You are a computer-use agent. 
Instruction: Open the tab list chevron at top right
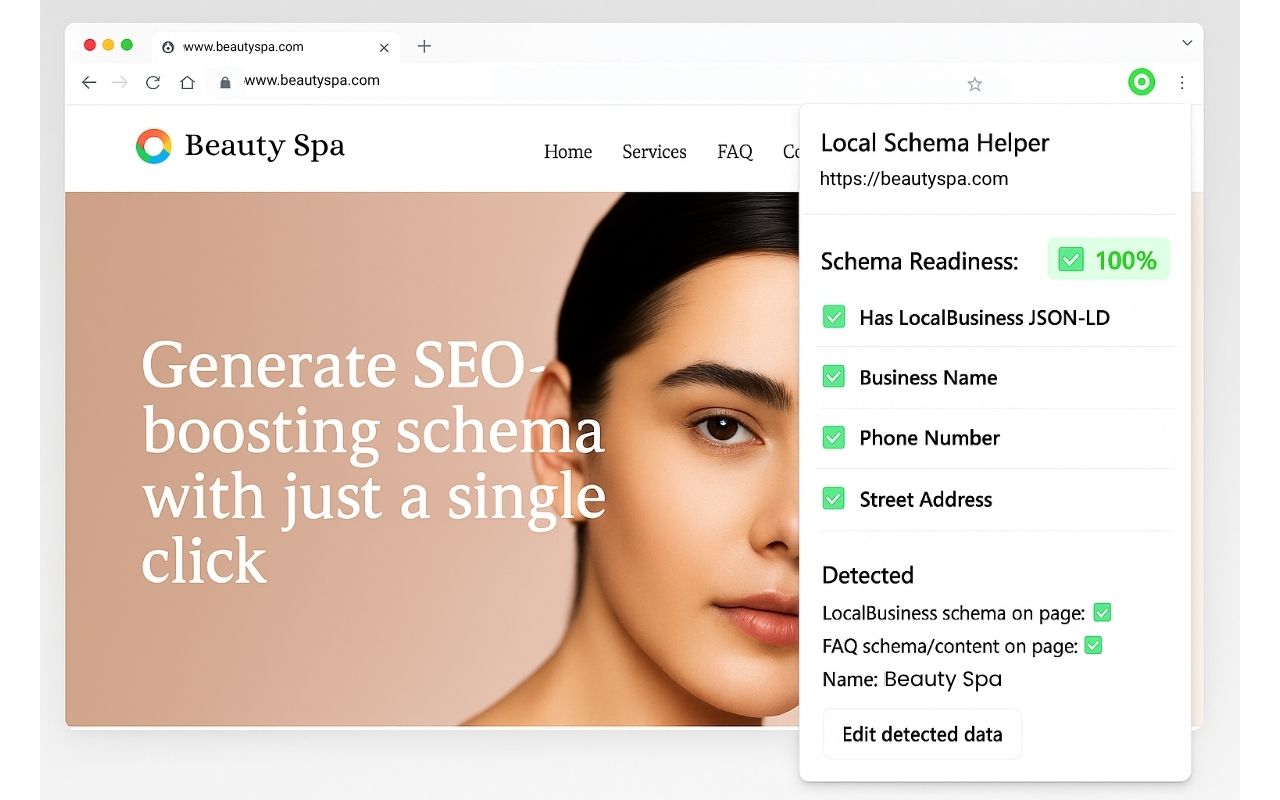tap(1187, 43)
